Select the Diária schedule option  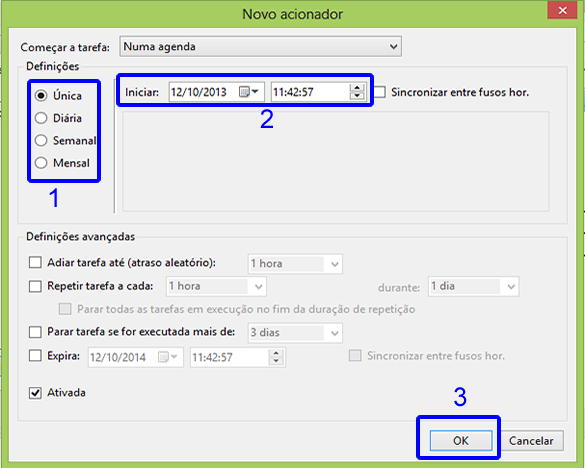pyautogui.click(x=41, y=118)
